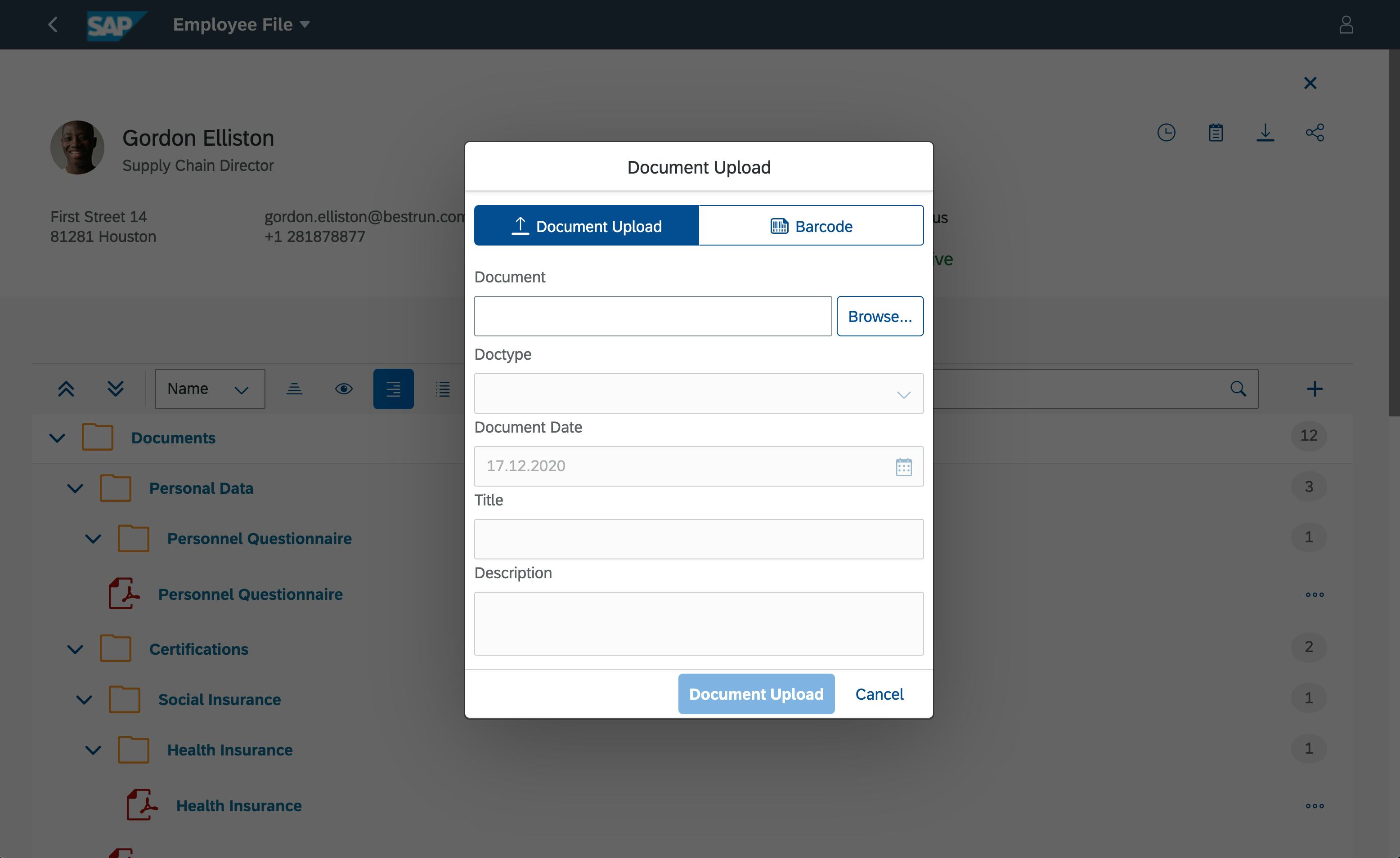Cancel the Document Upload dialog
This screenshot has width=1400, height=858.
(x=879, y=694)
